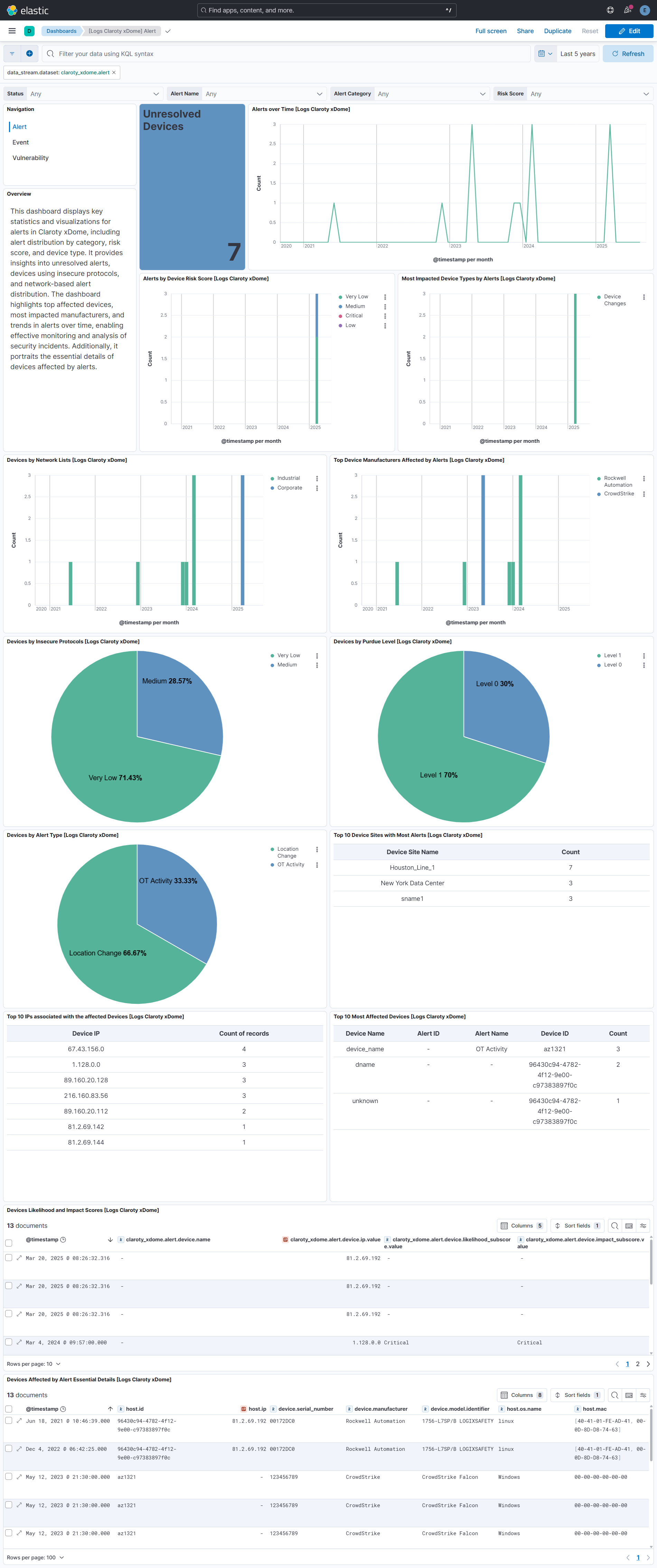
Task: Select the checkbox on the first document row
Action: click(9, 1258)
